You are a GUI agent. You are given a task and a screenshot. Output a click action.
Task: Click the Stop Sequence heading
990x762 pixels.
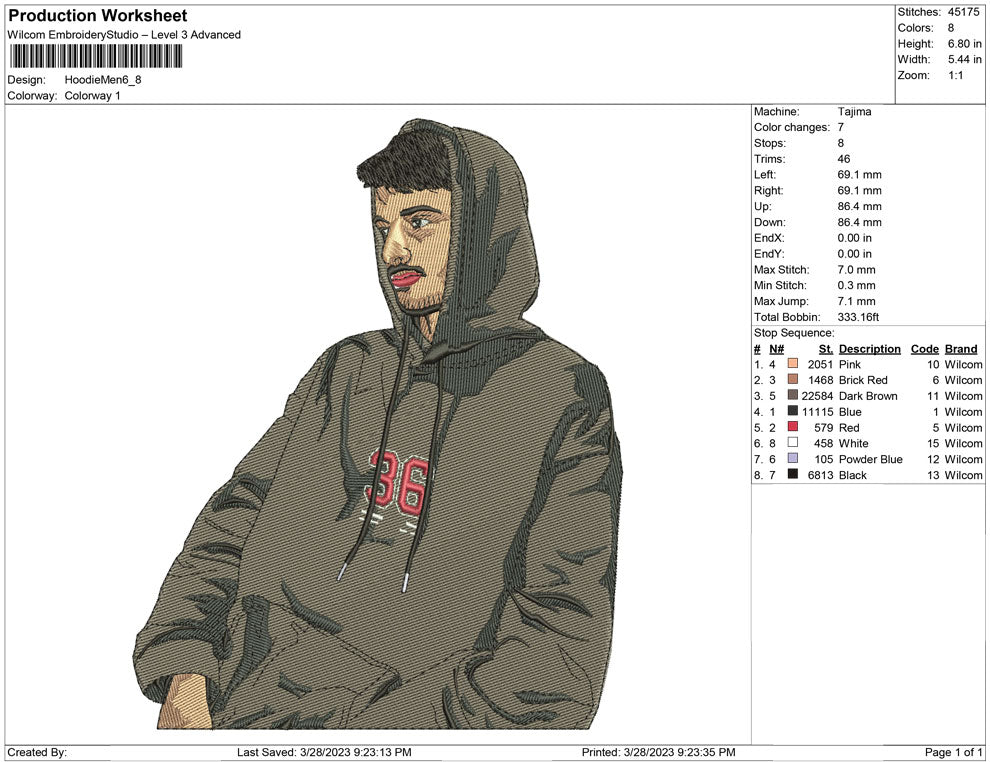pos(793,332)
